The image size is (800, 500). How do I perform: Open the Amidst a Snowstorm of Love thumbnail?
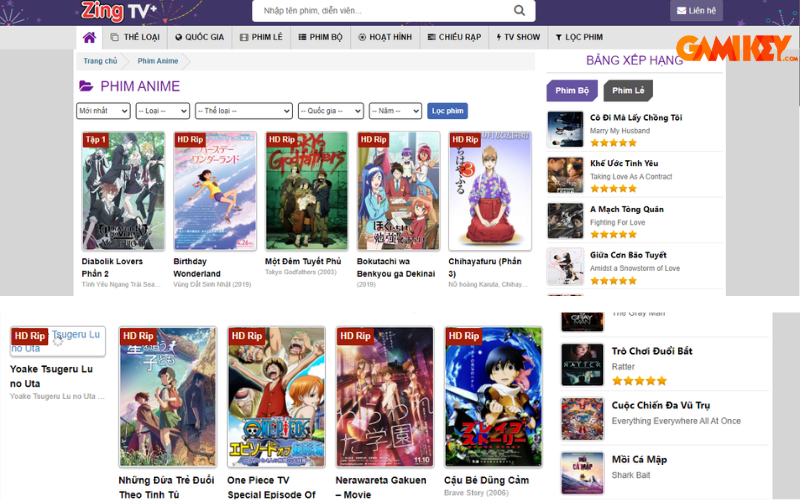point(565,267)
